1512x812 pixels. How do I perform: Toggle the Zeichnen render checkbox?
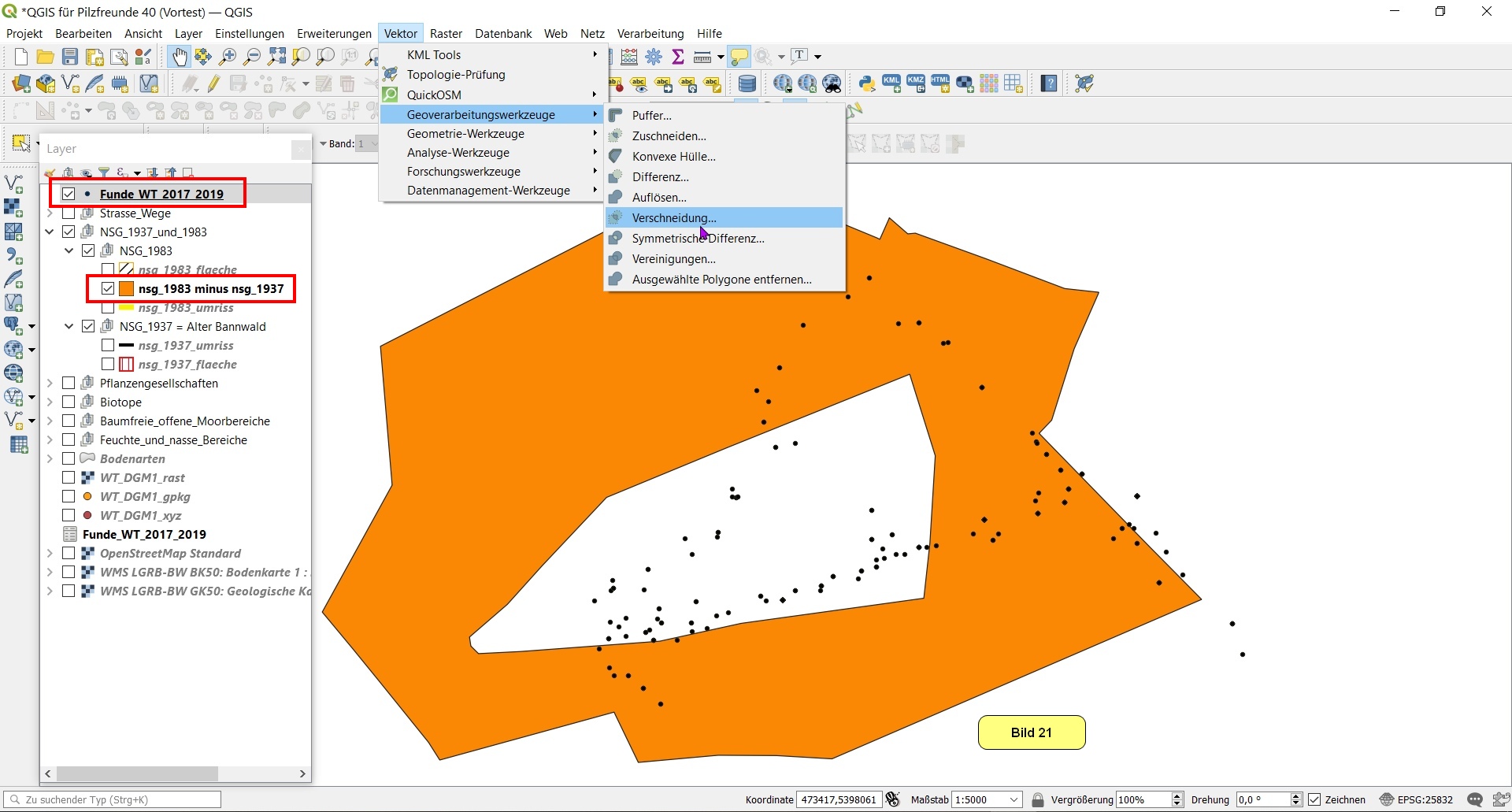click(x=1314, y=799)
